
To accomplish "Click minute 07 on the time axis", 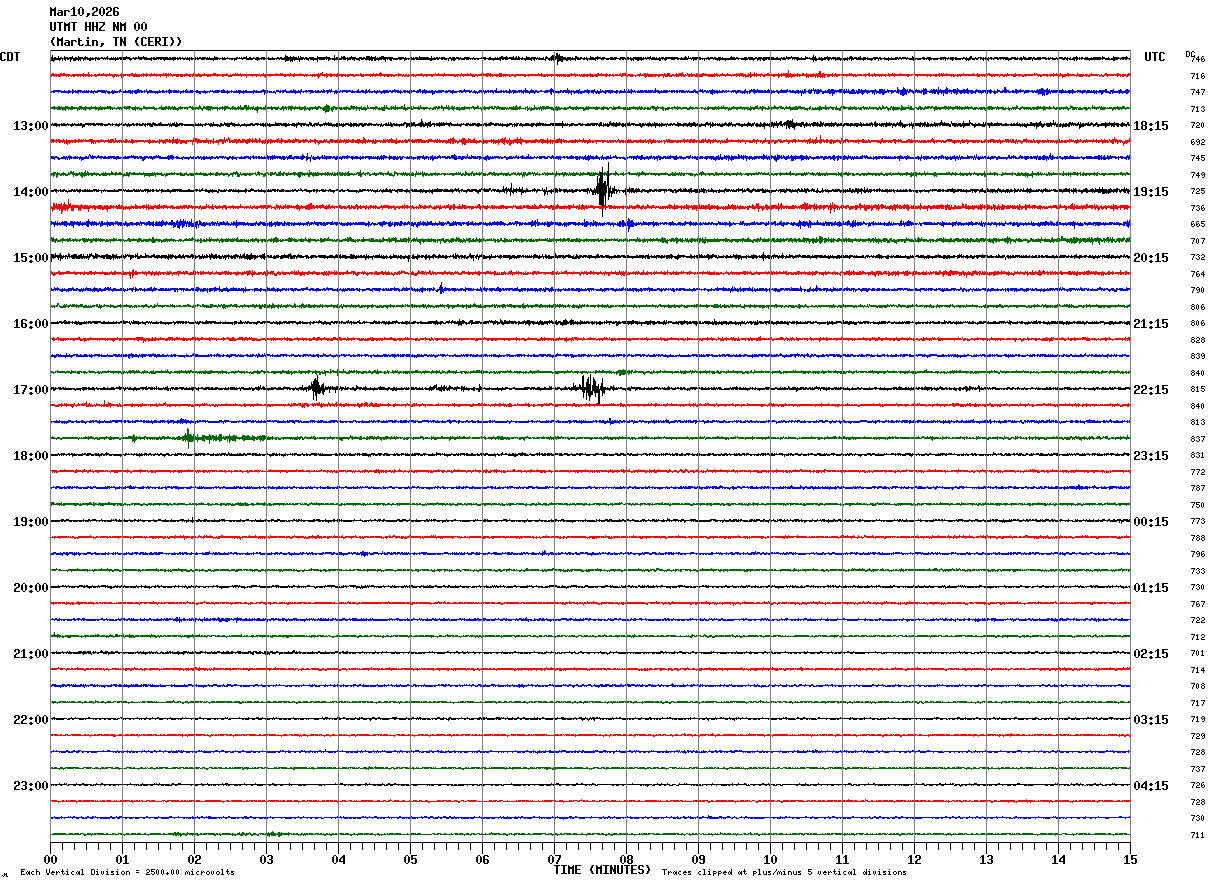I will pos(554,859).
